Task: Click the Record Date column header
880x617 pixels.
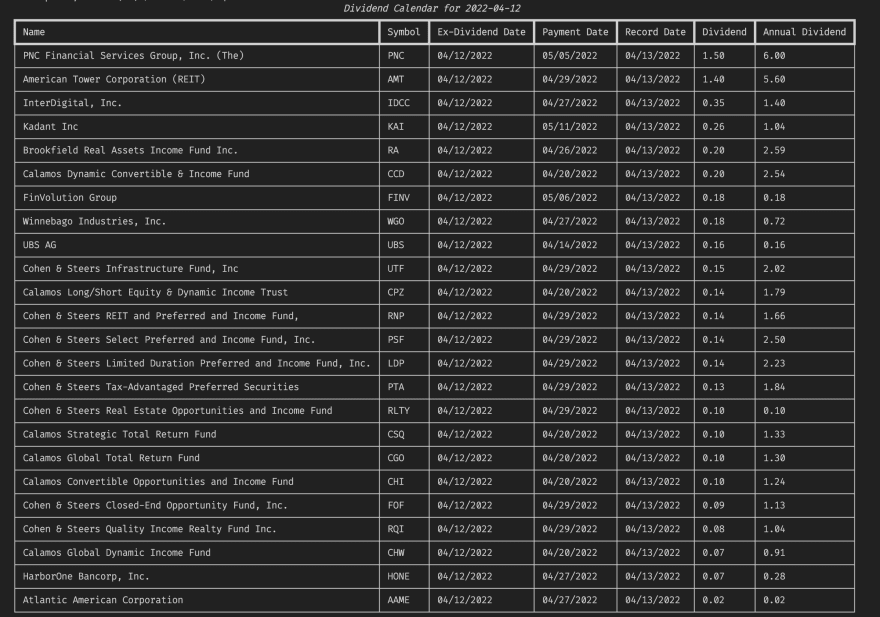Action: [656, 32]
